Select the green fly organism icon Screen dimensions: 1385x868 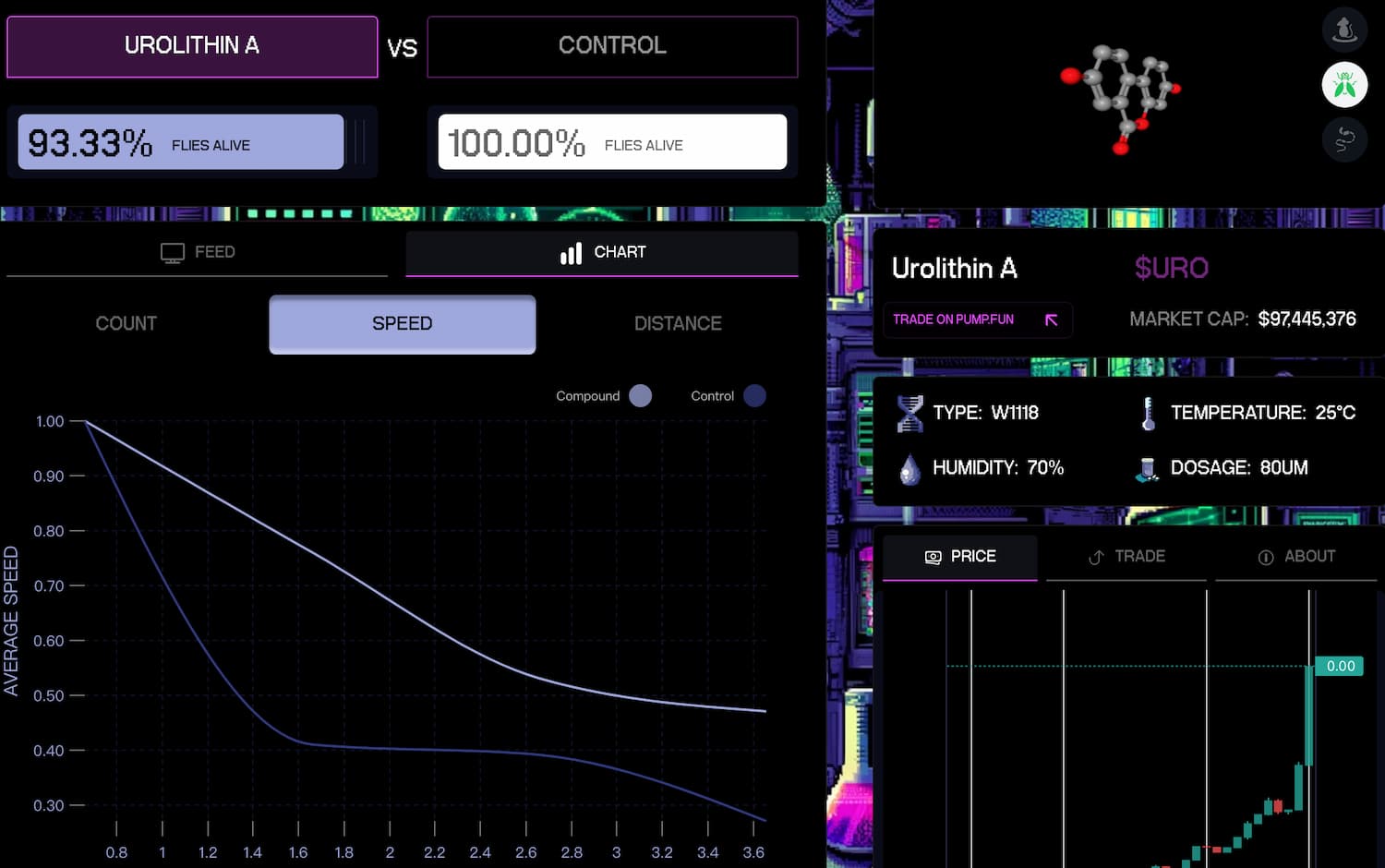click(x=1344, y=85)
